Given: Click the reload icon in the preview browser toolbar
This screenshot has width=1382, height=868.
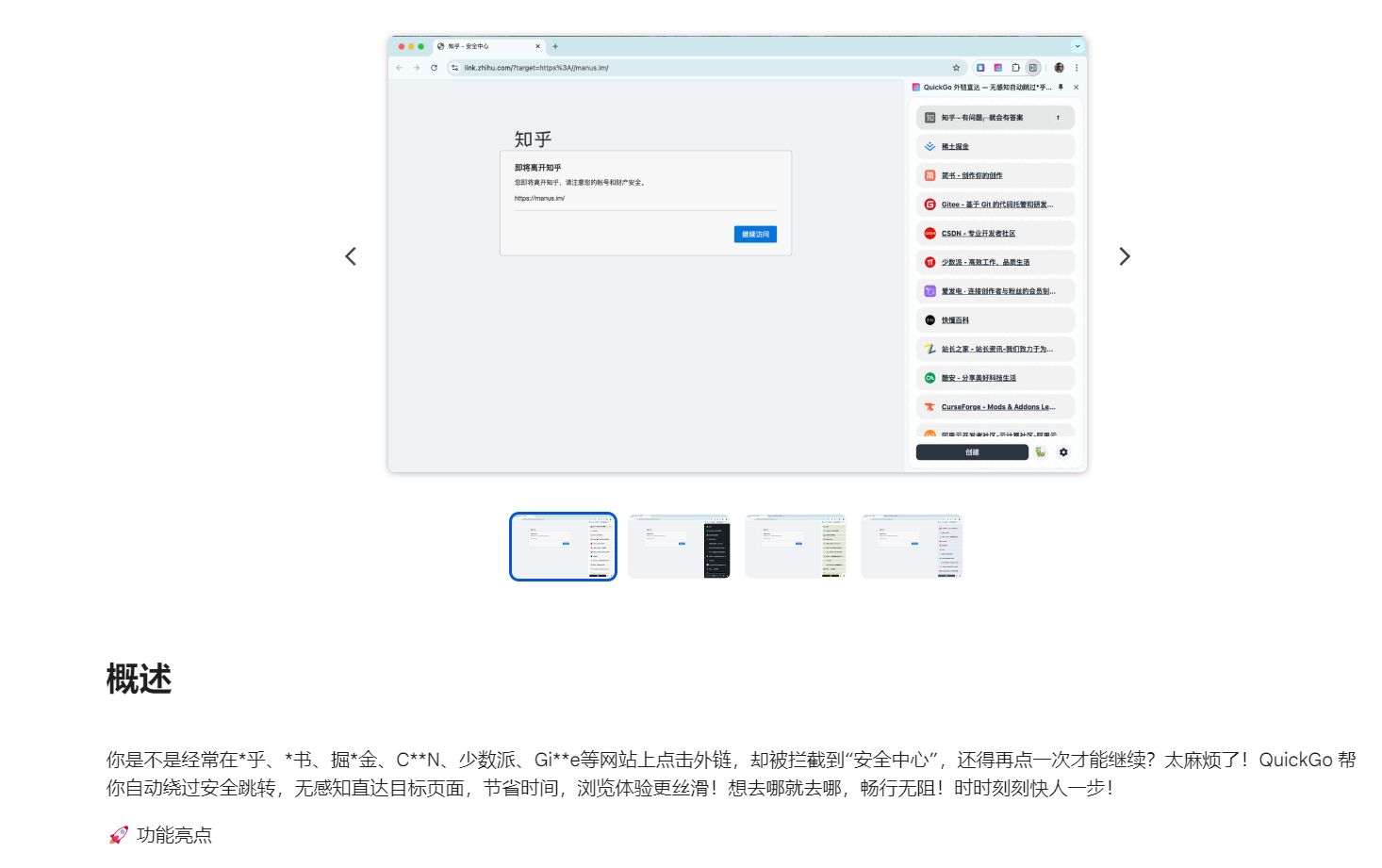Looking at the screenshot, I should (x=434, y=68).
